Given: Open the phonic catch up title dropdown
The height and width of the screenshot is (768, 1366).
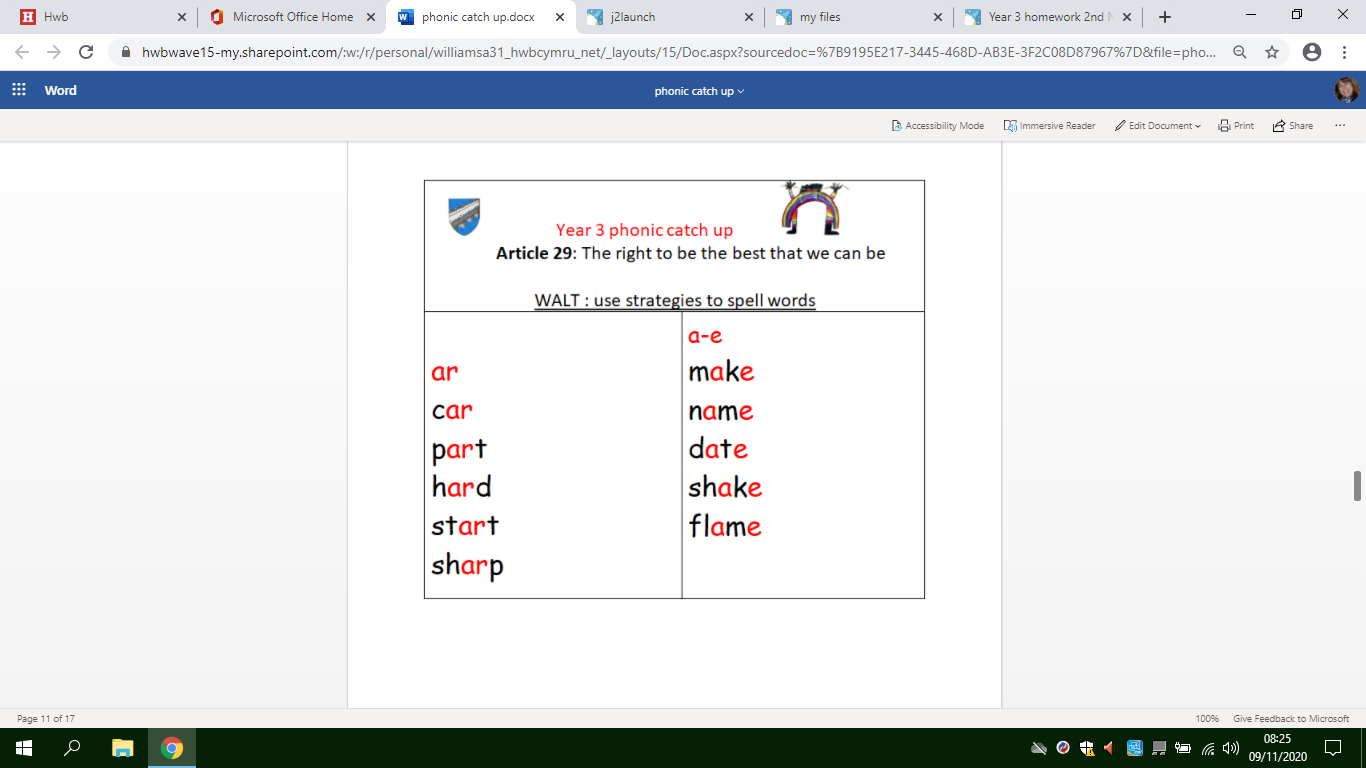Looking at the screenshot, I should (699, 91).
